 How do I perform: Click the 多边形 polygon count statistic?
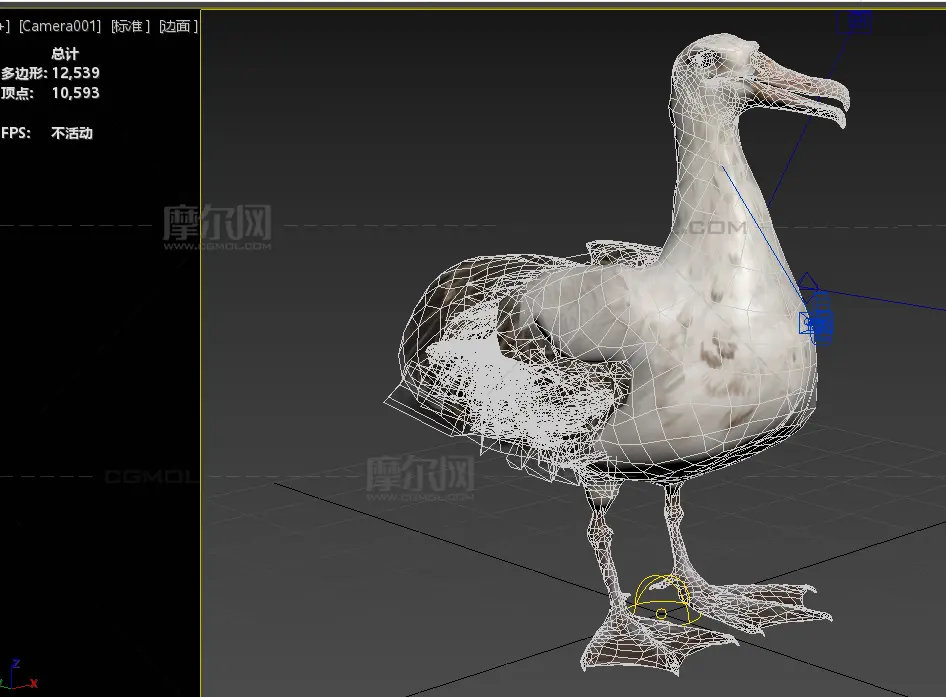click(x=50, y=73)
